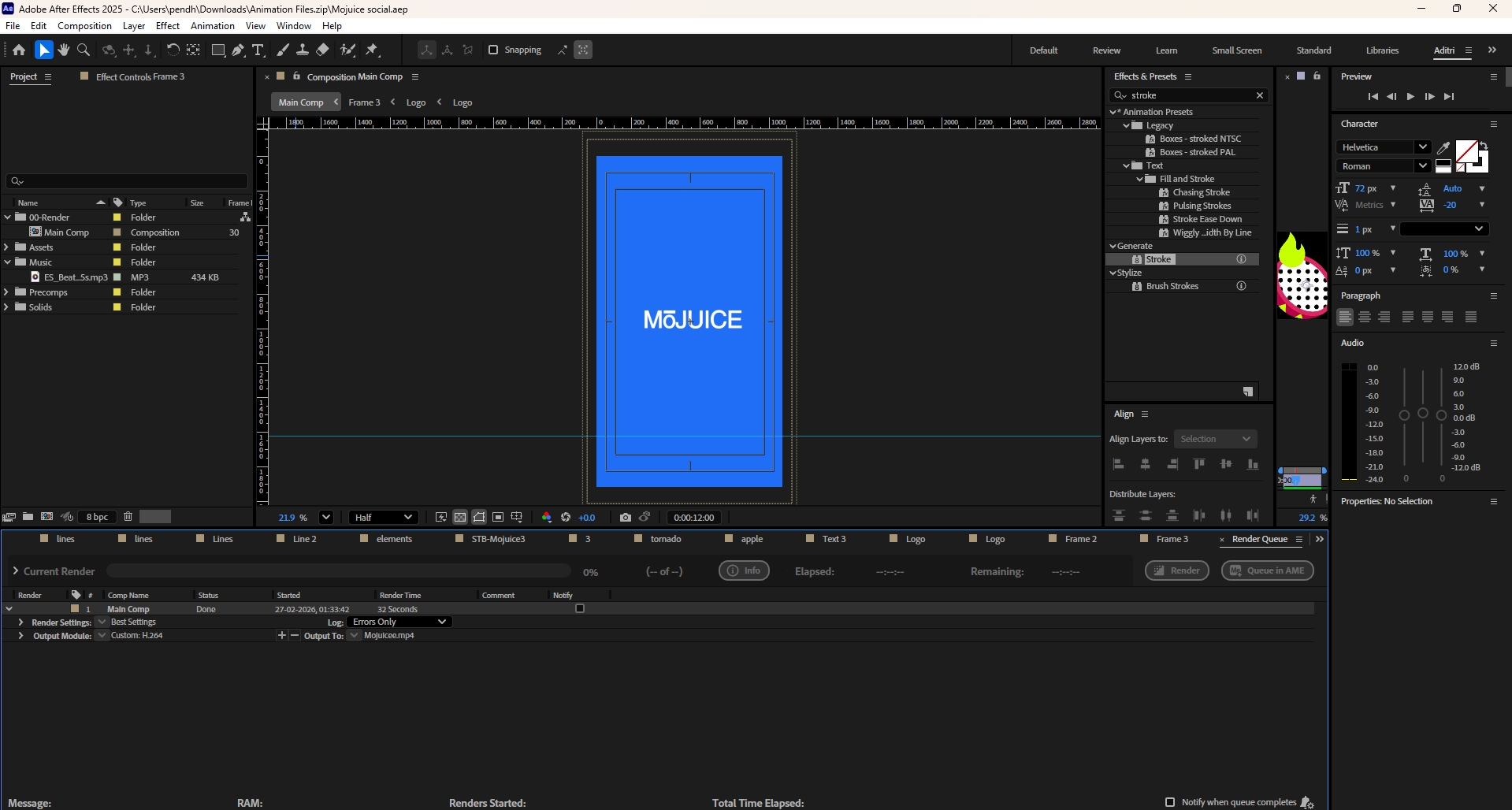Open the Align Layers to Selection dropdown
The image size is (1512, 810).
pos(1215,439)
